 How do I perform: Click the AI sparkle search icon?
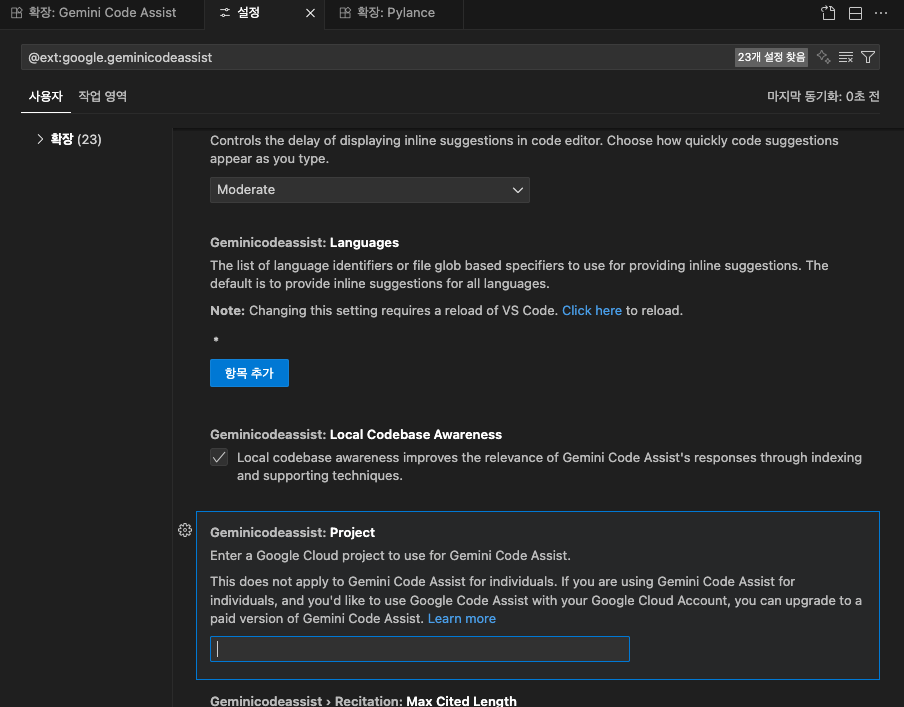coord(823,57)
